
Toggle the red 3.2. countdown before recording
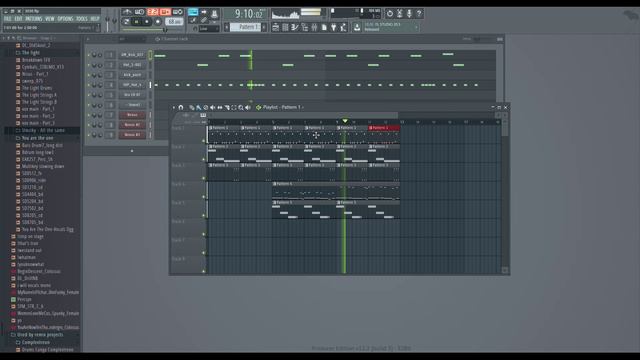[x=153, y=12]
